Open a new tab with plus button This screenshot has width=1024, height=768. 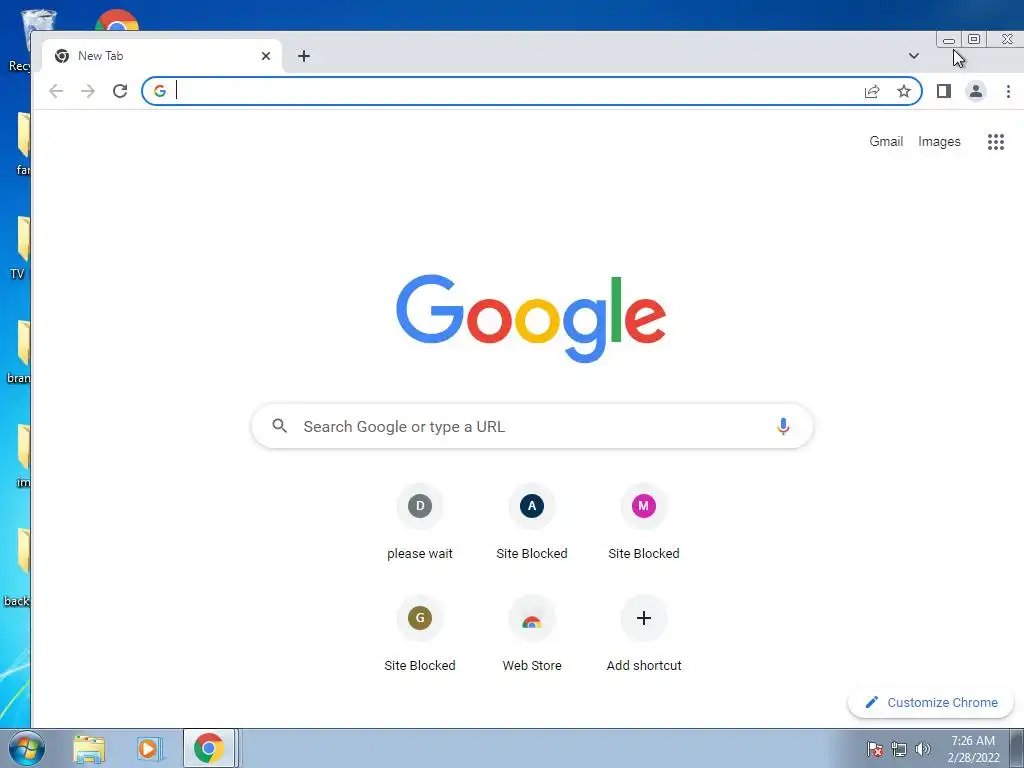point(304,56)
